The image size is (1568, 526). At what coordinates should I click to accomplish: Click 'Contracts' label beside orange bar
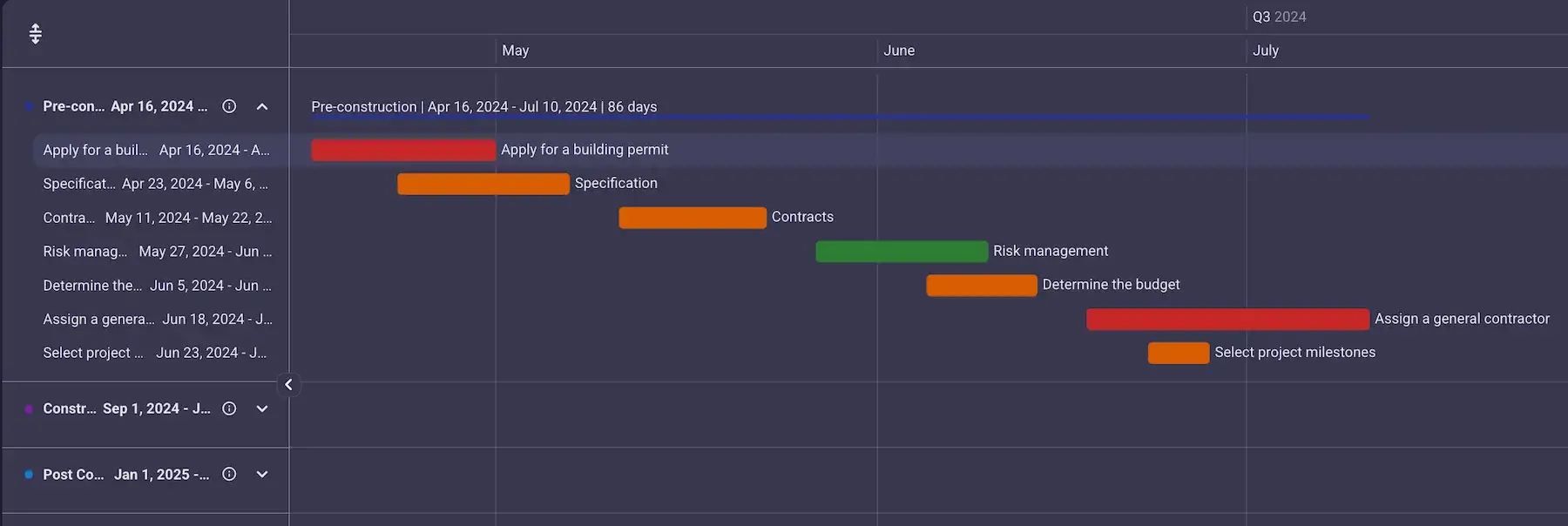tap(802, 217)
